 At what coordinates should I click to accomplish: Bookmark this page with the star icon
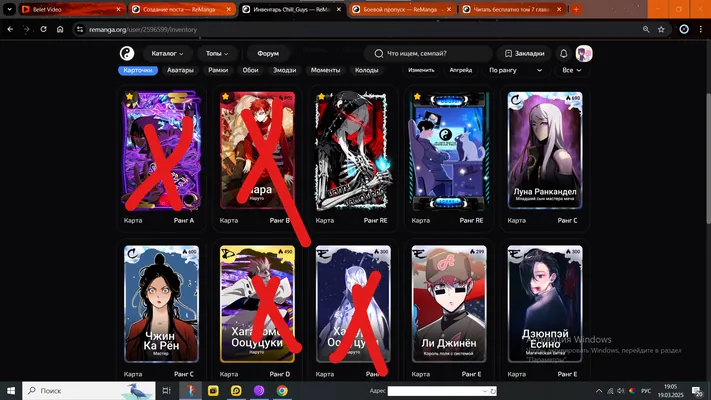point(661,29)
